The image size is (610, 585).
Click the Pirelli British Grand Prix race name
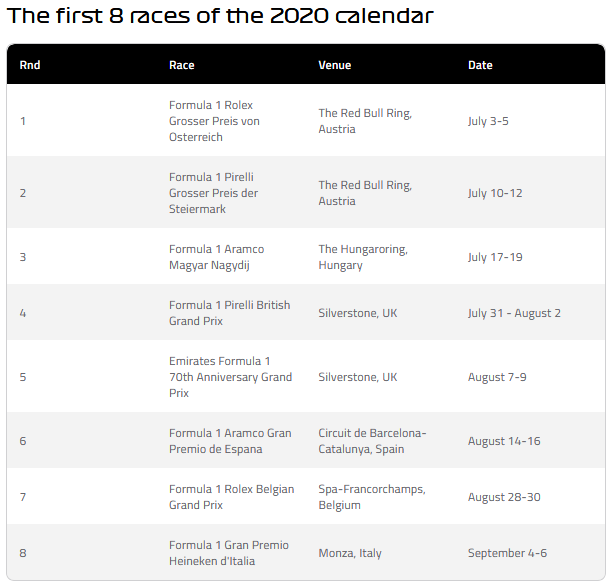click(230, 313)
